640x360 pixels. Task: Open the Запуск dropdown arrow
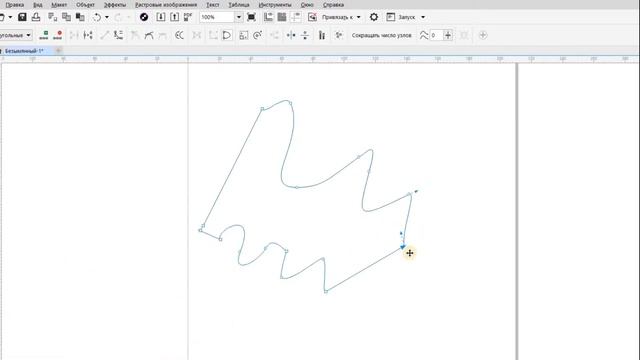coord(423,17)
